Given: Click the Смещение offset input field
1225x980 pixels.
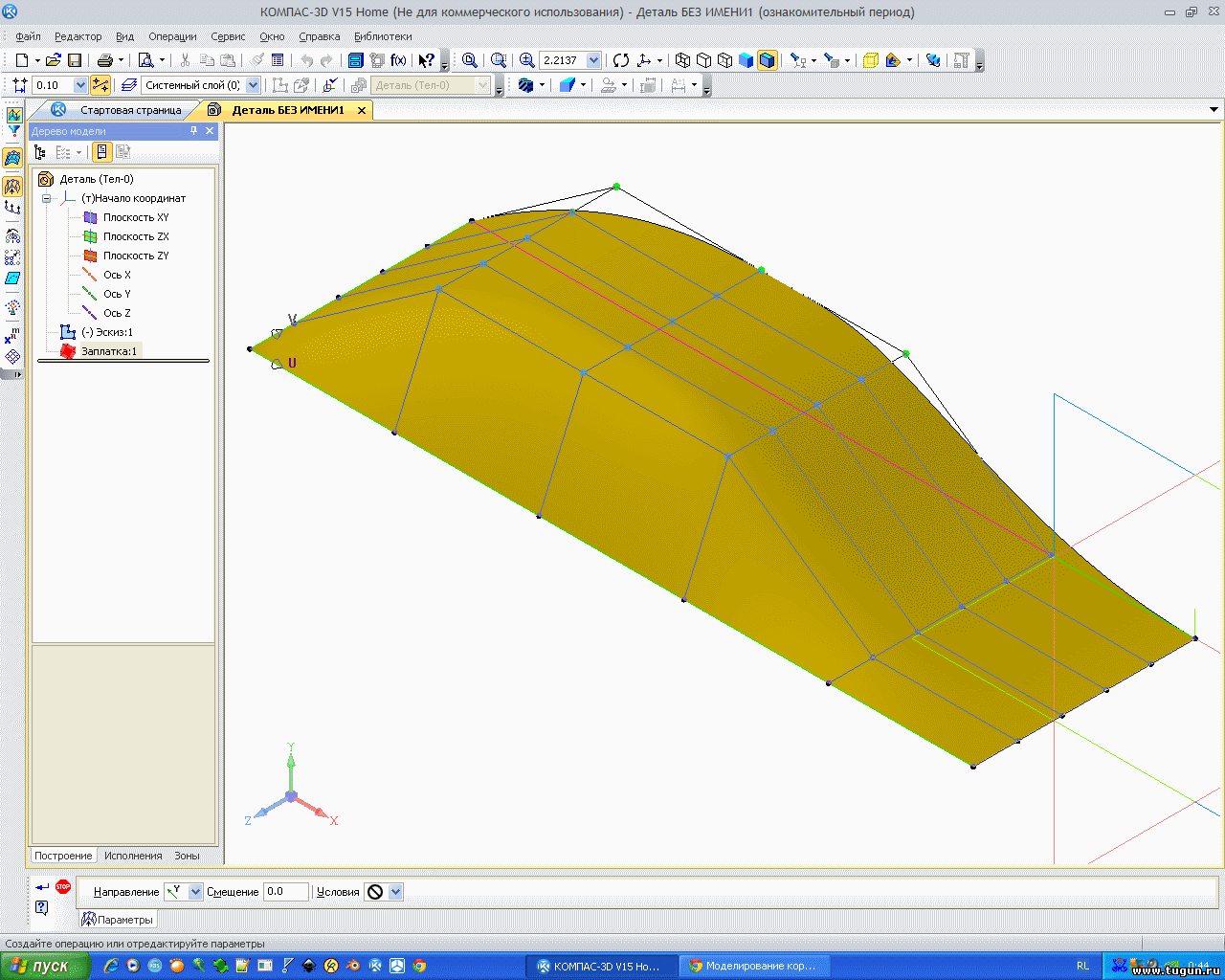Looking at the screenshot, I should [285, 892].
